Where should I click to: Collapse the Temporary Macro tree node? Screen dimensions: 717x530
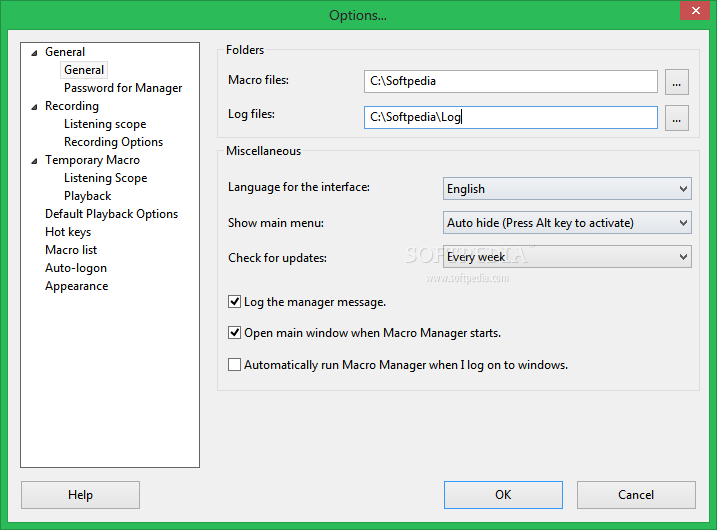tap(34, 160)
